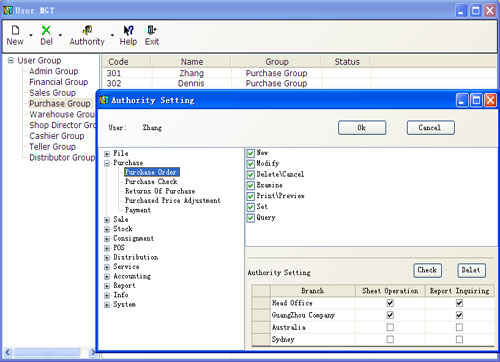Click the Exit toolbar icon
500x362 pixels.
tap(152, 35)
